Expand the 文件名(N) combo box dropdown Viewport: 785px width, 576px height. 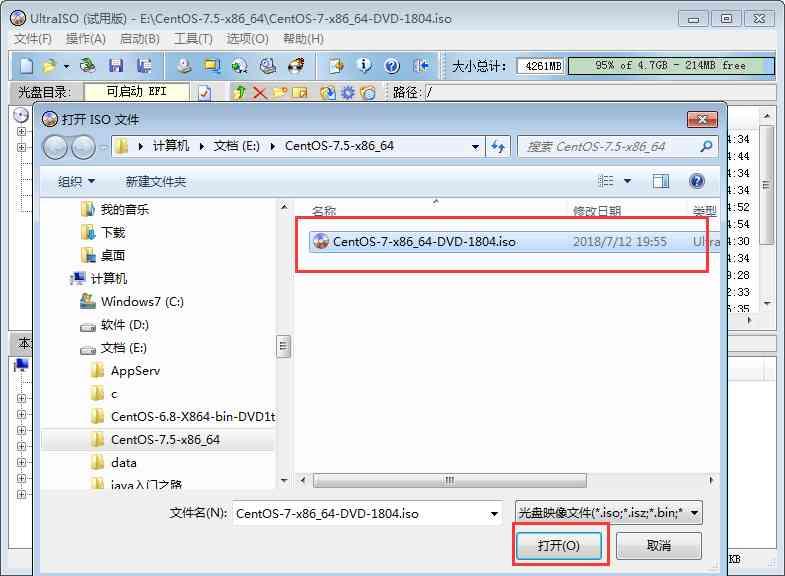coord(494,513)
